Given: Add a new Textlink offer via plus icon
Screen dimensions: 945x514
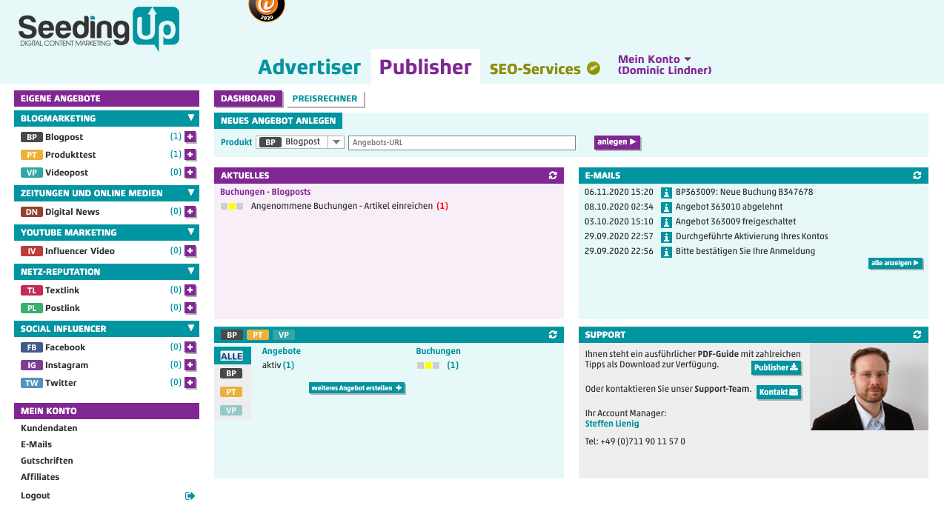Looking at the screenshot, I should pyautogui.click(x=190, y=290).
